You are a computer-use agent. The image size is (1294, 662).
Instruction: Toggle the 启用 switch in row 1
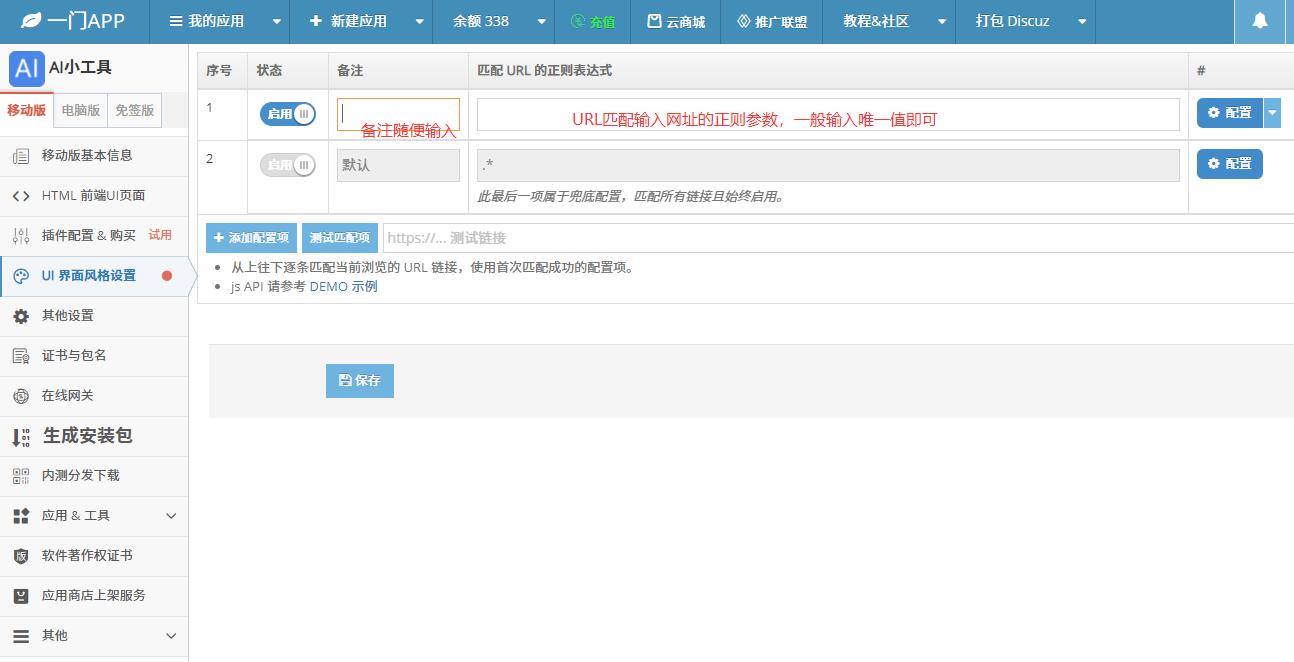(x=288, y=114)
